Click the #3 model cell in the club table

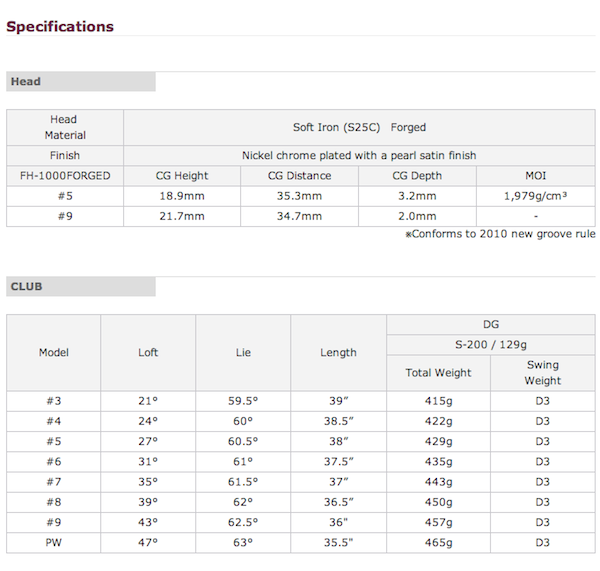click(x=54, y=401)
